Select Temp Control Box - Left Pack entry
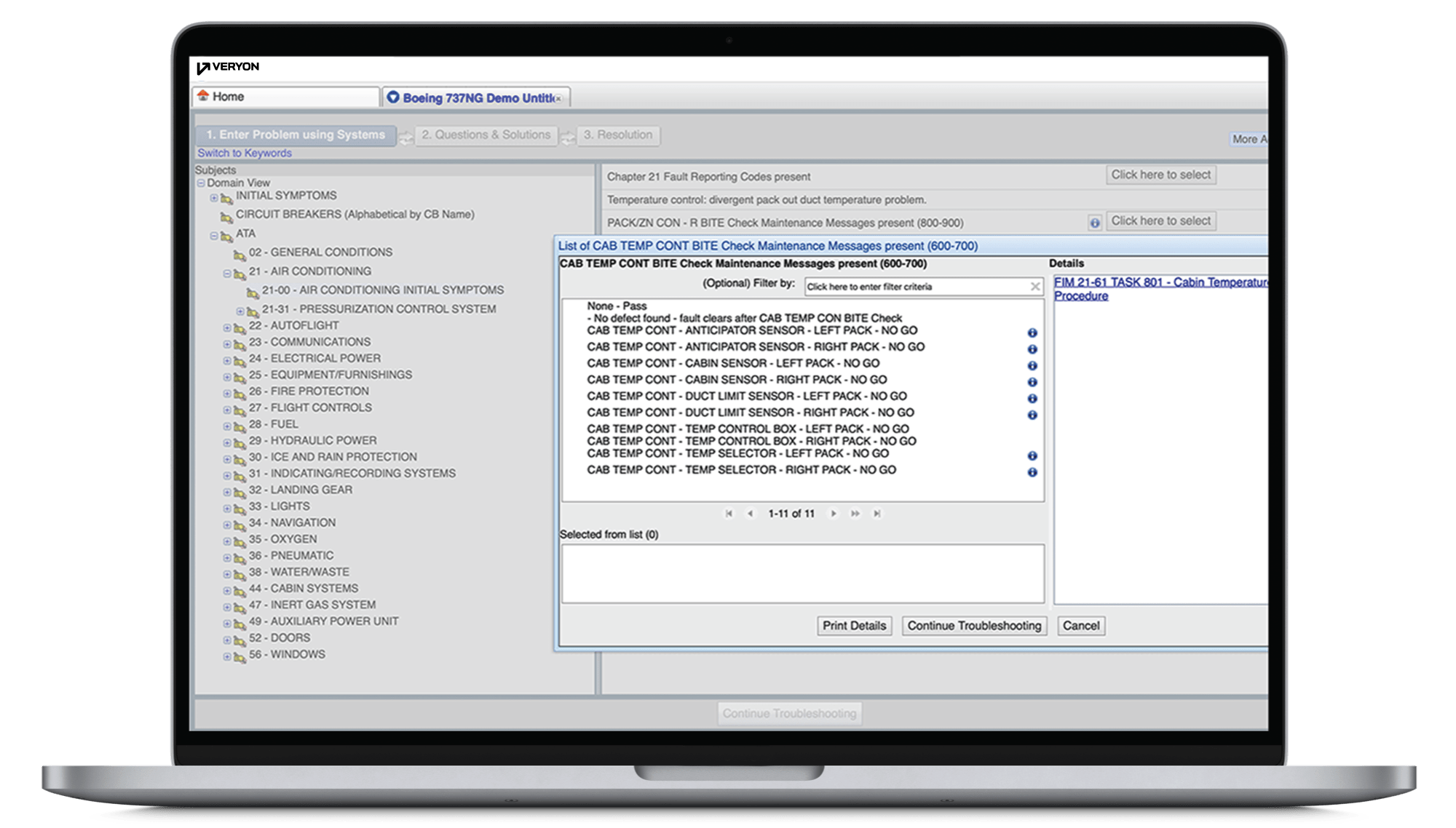 [748, 429]
